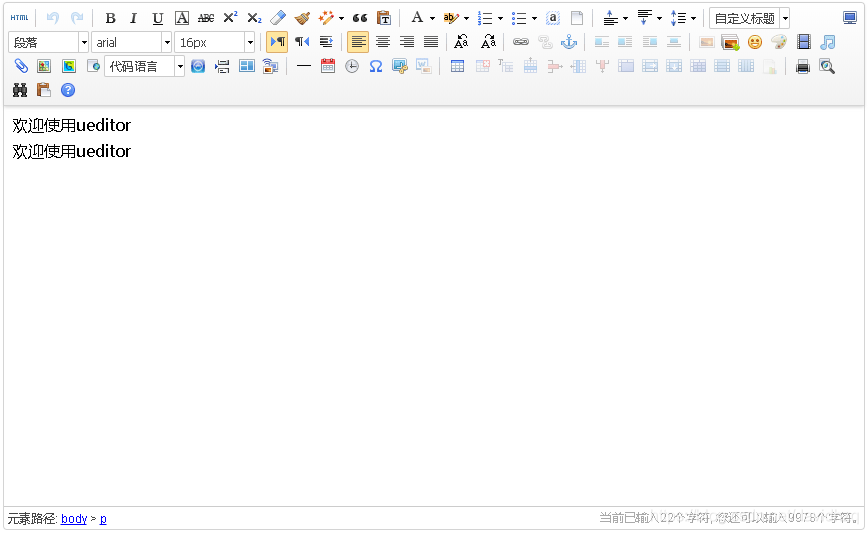Open the emoticon smiley picker

point(755,42)
